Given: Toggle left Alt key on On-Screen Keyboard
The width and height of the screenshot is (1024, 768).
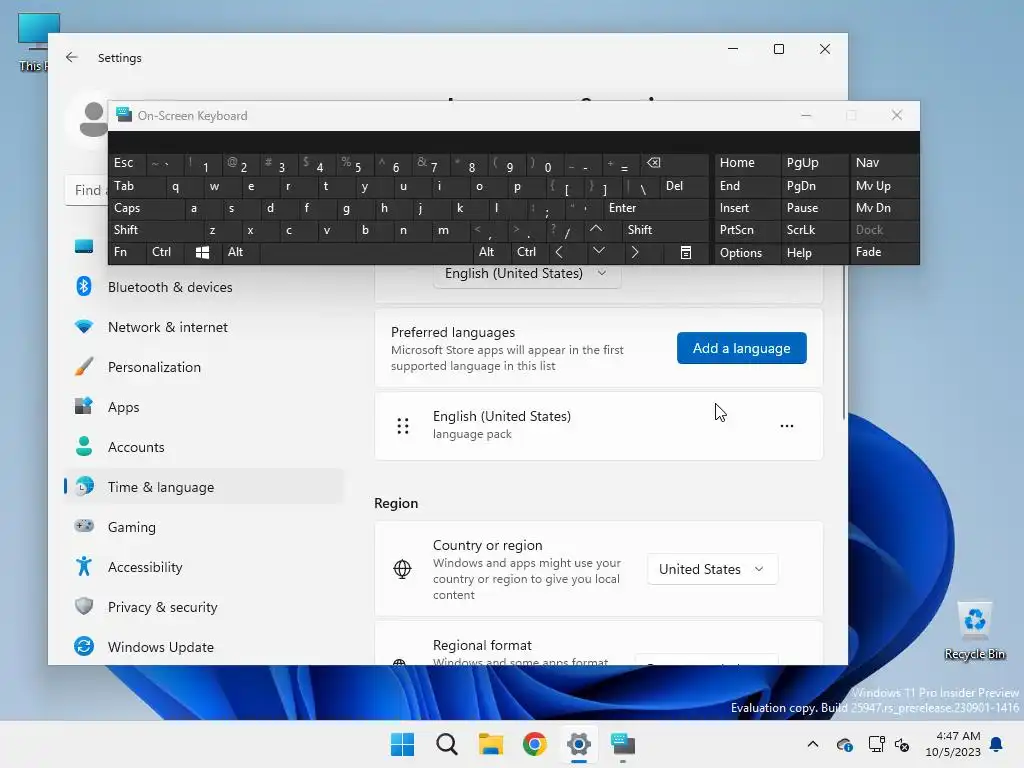Looking at the screenshot, I should pos(241,252).
